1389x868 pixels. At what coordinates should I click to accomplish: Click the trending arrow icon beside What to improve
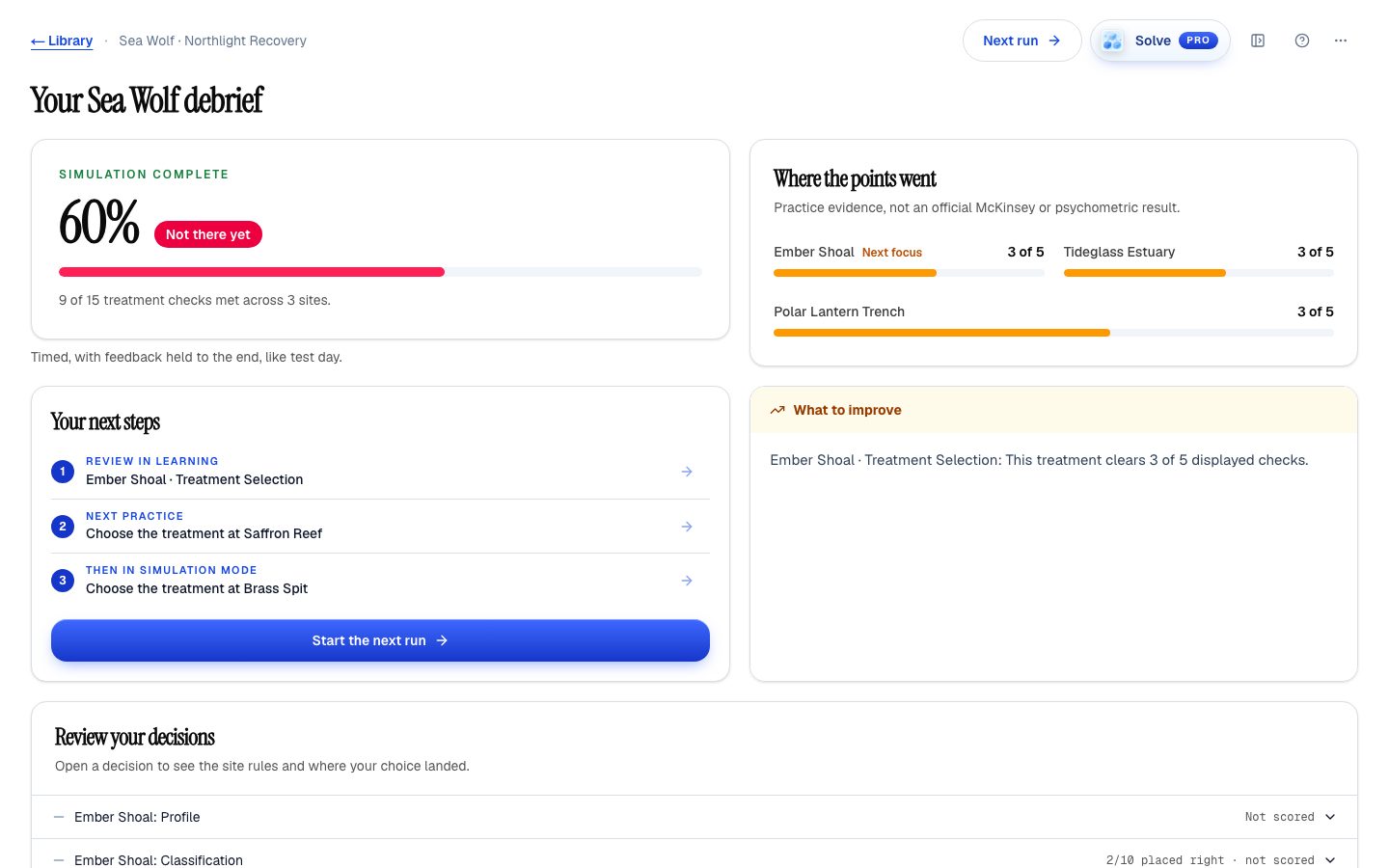[x=777, y=410]
